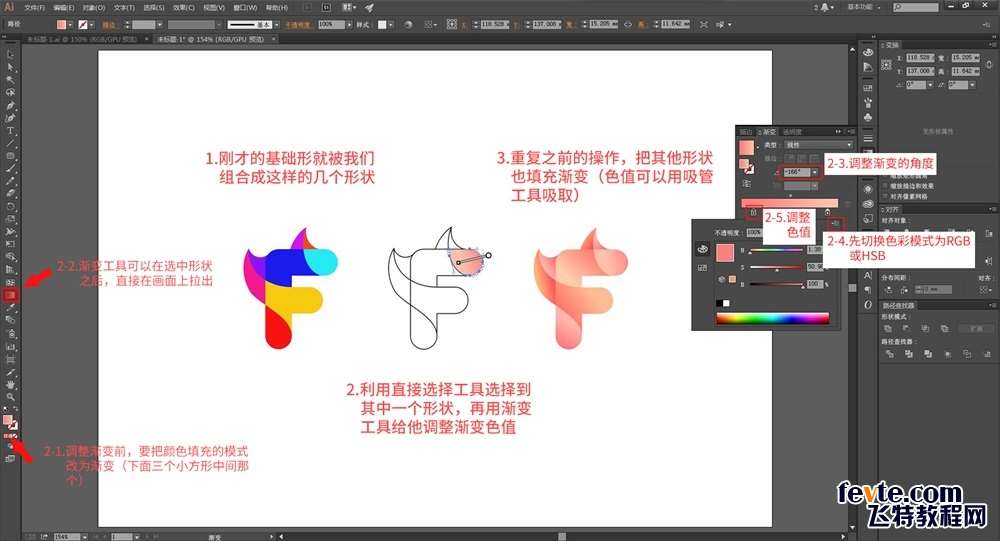Open the 基本 brush definition dropdown

point(277,24)
